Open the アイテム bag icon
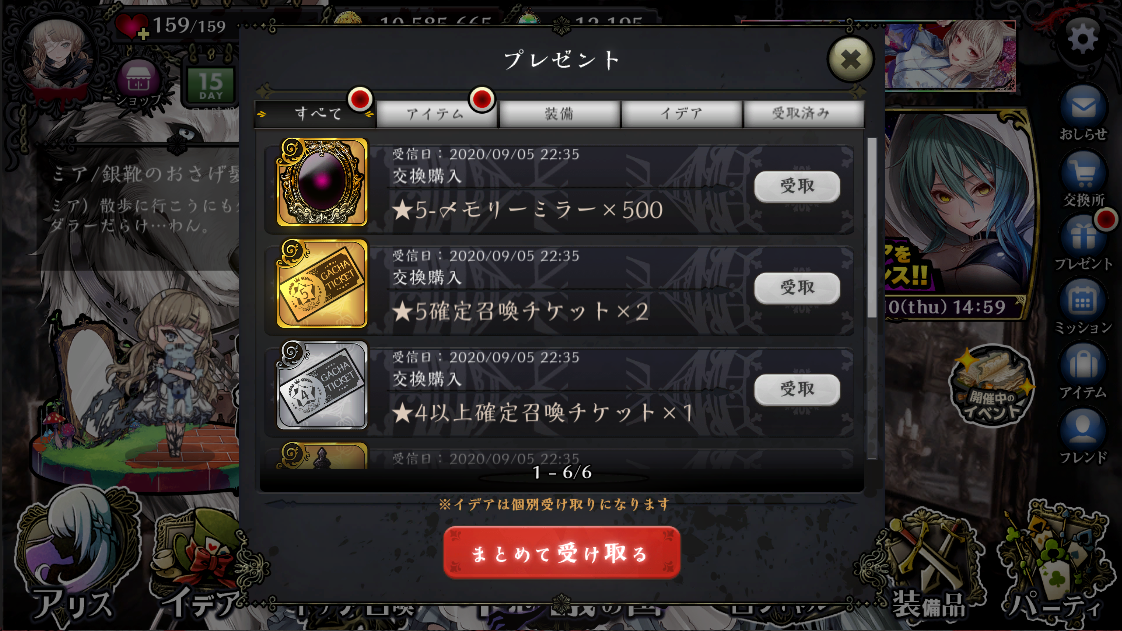The width and height of the screenshot is (1122, 631). [1083, 371]
